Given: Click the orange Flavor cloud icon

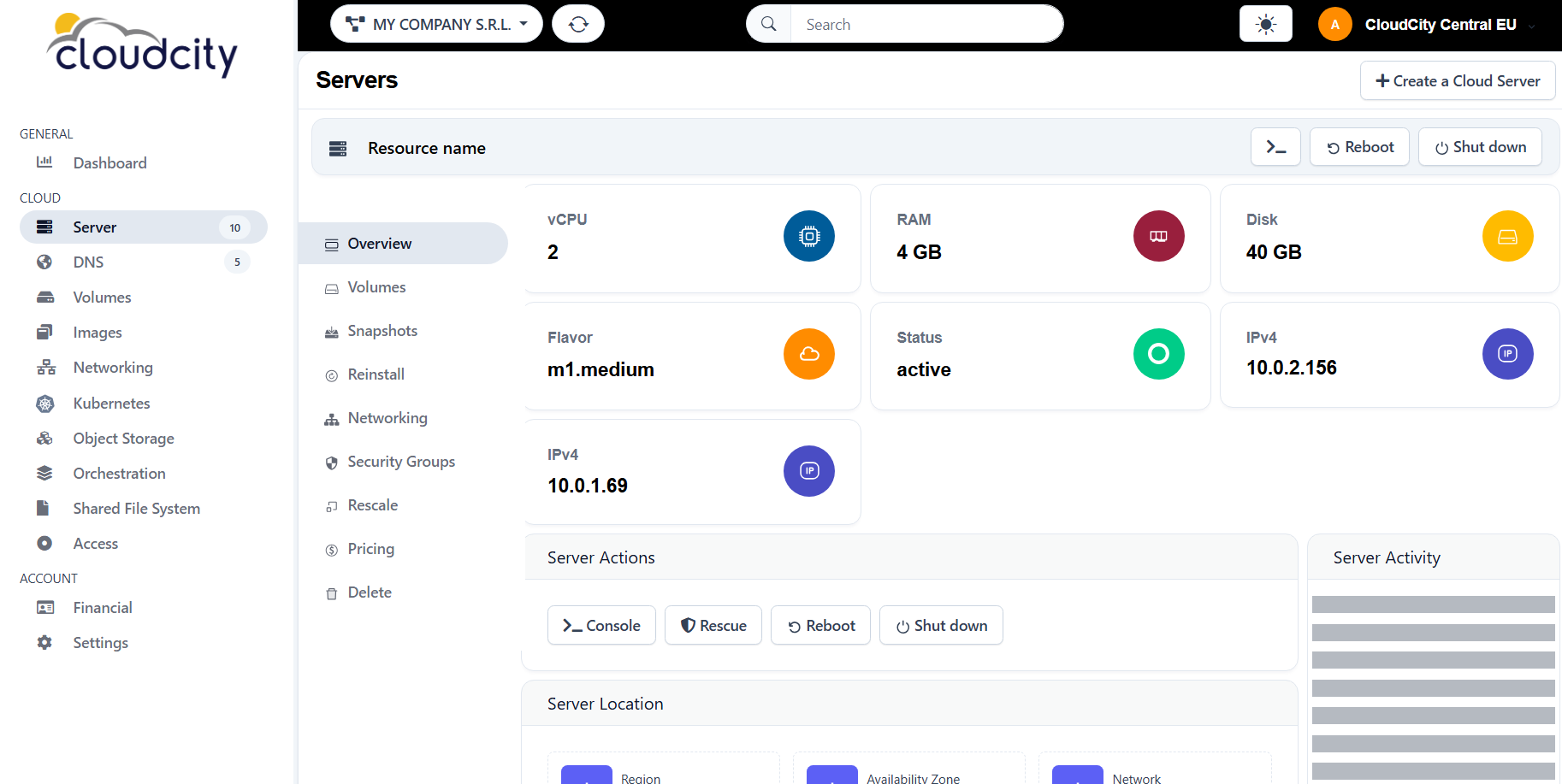Looking at the screenshot, I should point(809,354).
